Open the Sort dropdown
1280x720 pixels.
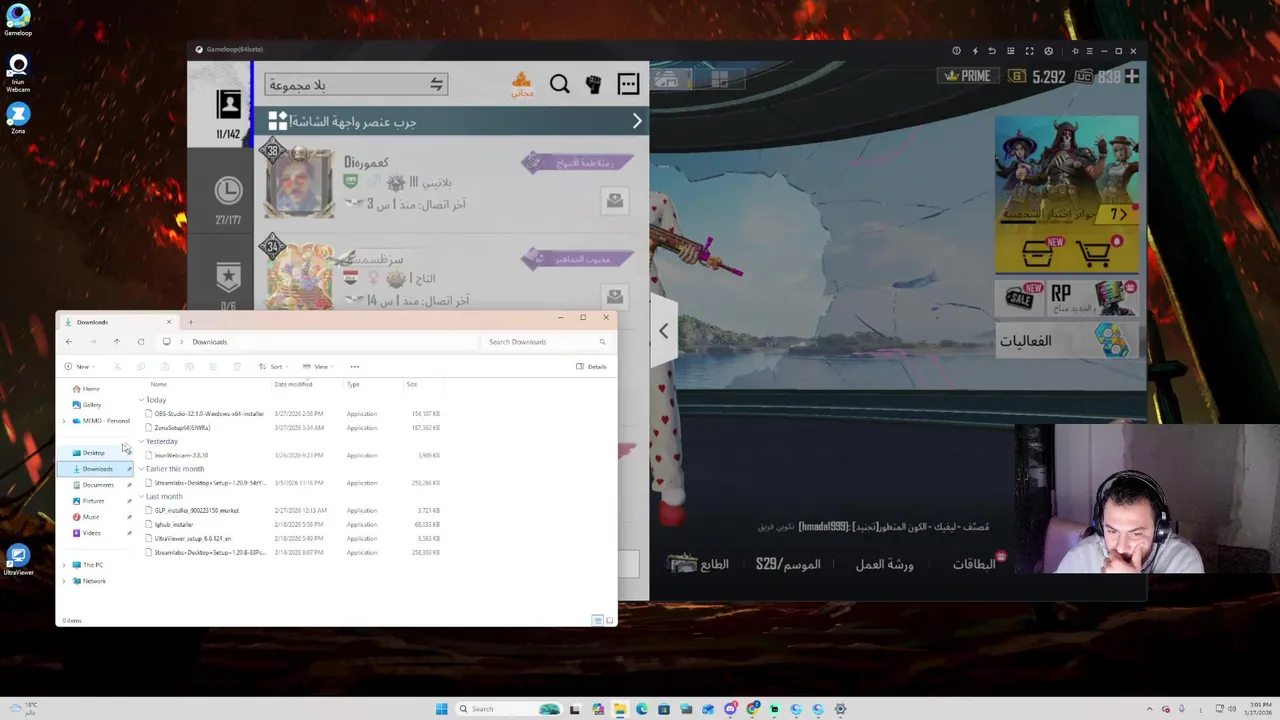point(271,367)
